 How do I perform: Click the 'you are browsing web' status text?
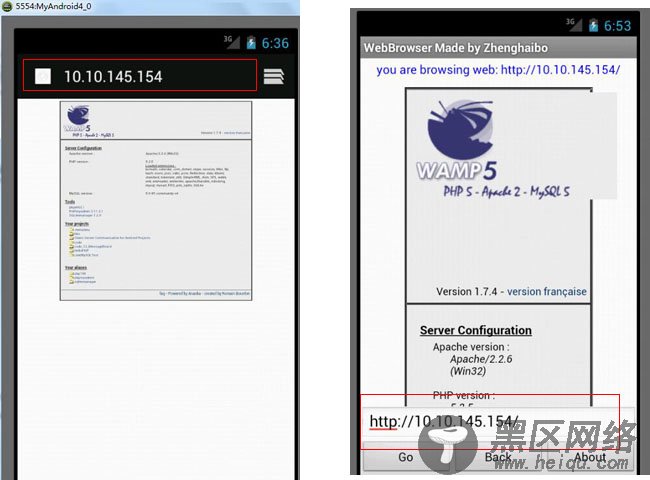(x=498, y=69)
